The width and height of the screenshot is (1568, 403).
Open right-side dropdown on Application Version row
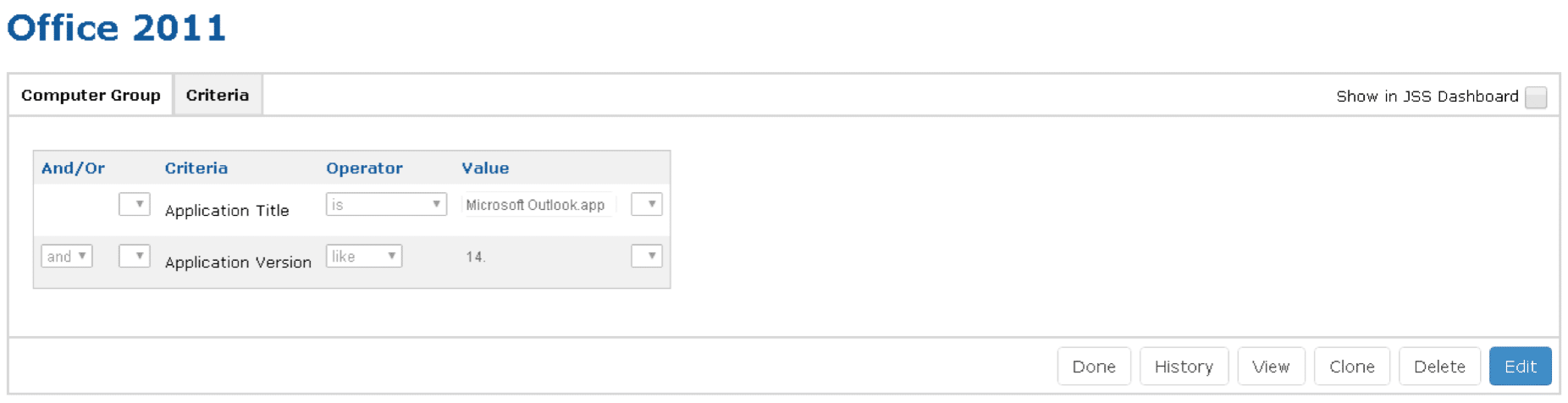pos(647,257)
